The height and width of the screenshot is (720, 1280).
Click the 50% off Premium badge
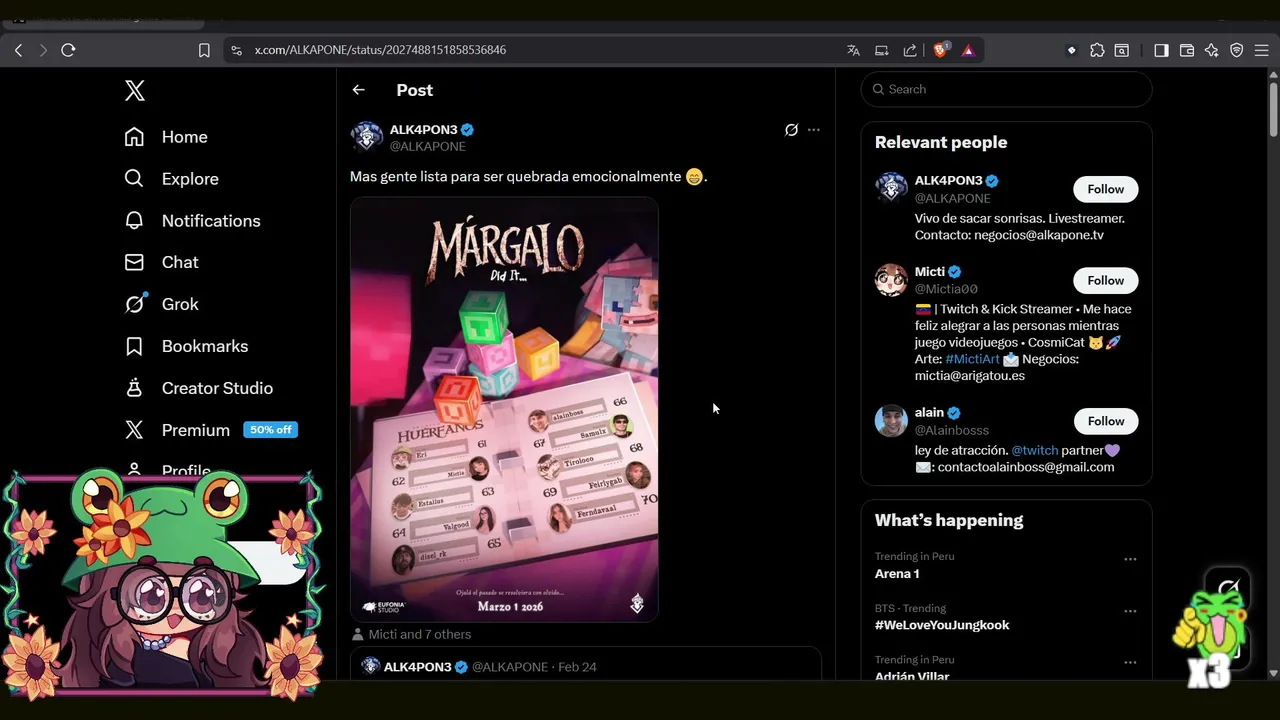tap(270, 430)
